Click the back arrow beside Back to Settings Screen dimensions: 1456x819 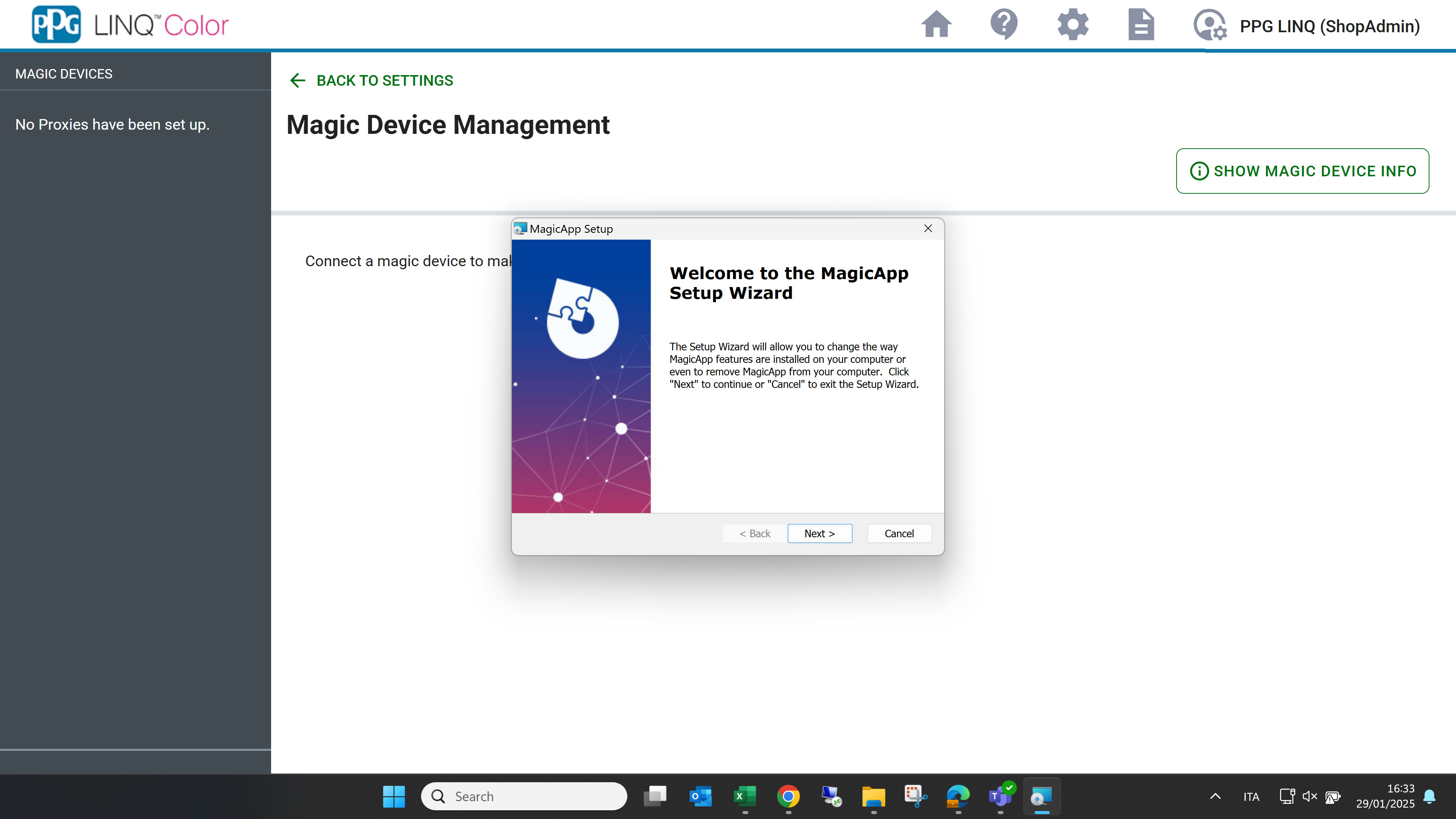click(297, 80)
